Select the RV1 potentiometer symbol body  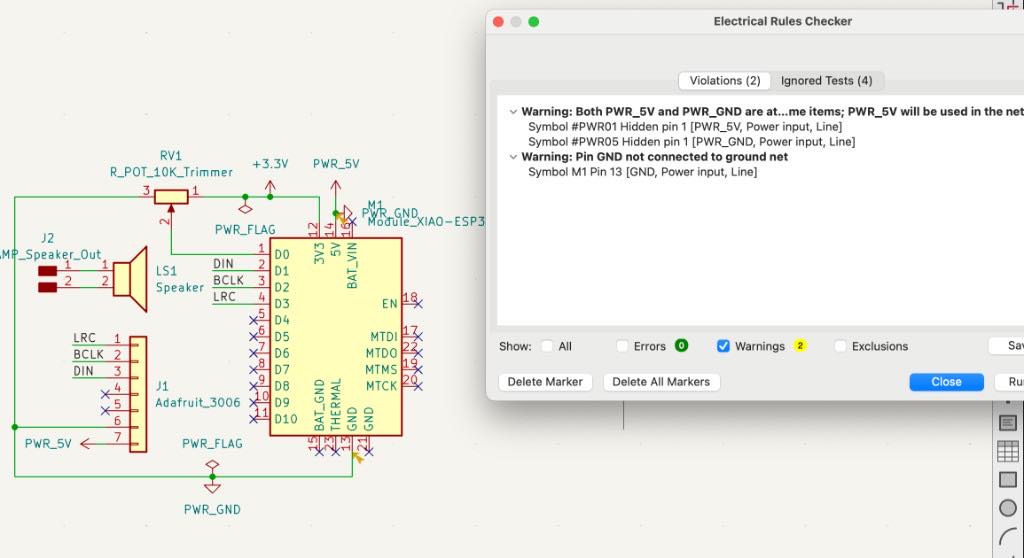(x=171, y=196)
